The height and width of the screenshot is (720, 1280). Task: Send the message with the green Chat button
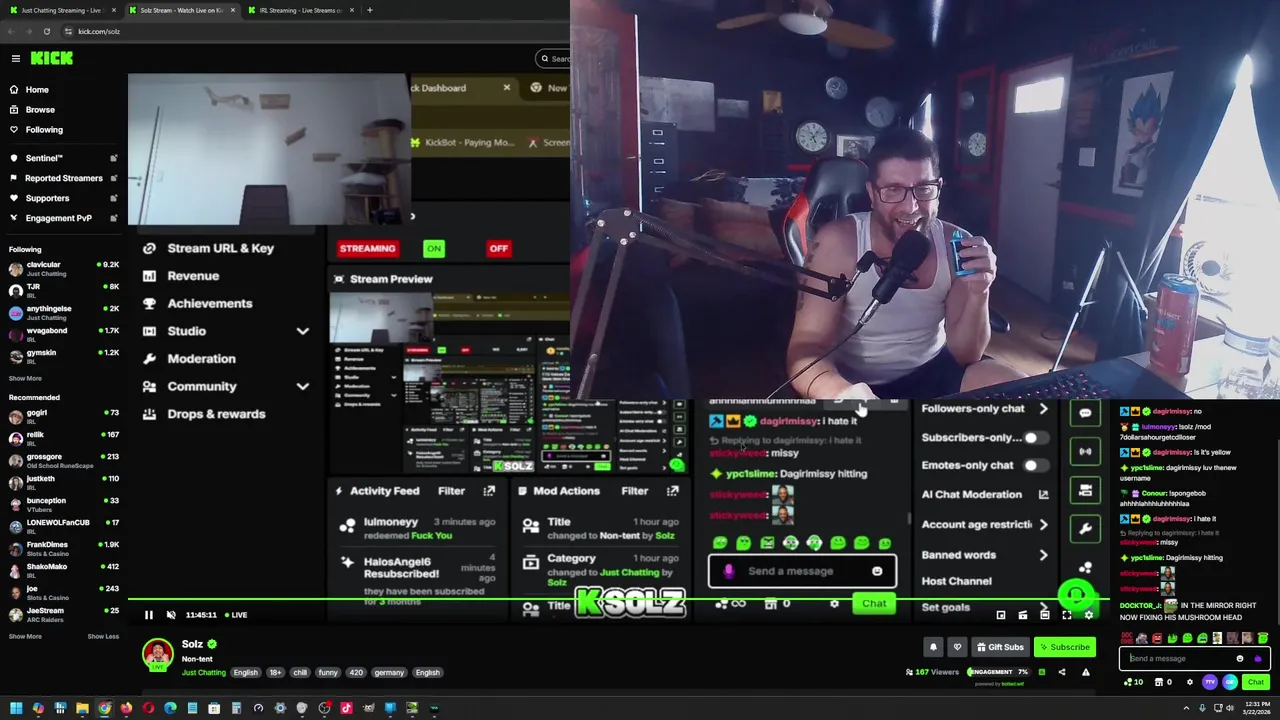pyautogui.click(x=1256, y=682)
